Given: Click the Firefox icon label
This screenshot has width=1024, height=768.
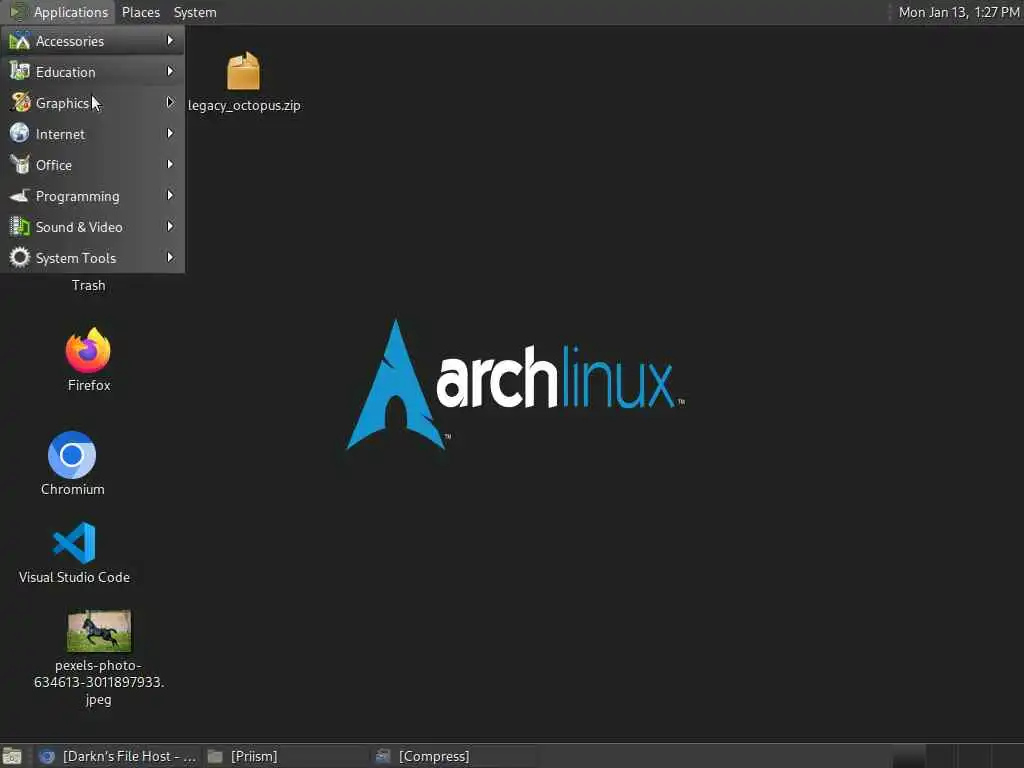Looking at the screenshot, I should pos(89,385).
